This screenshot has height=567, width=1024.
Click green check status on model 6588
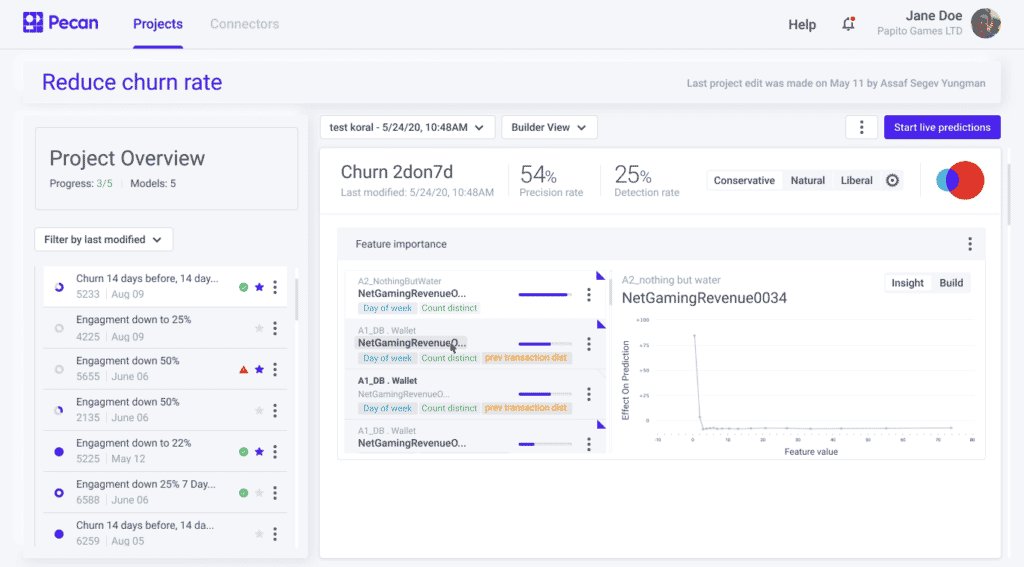[x=244, y=493]
